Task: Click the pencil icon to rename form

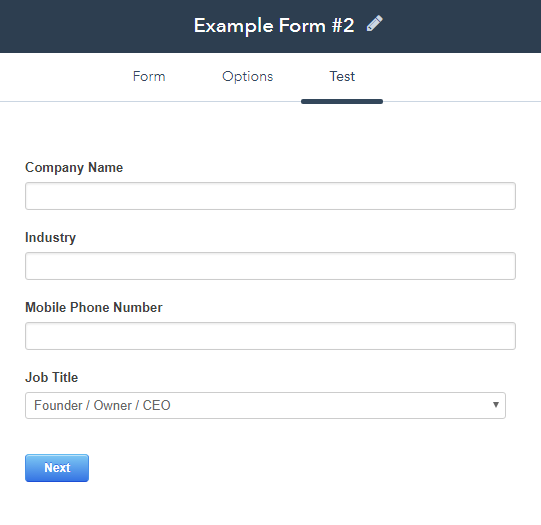Action: point(374,24)
